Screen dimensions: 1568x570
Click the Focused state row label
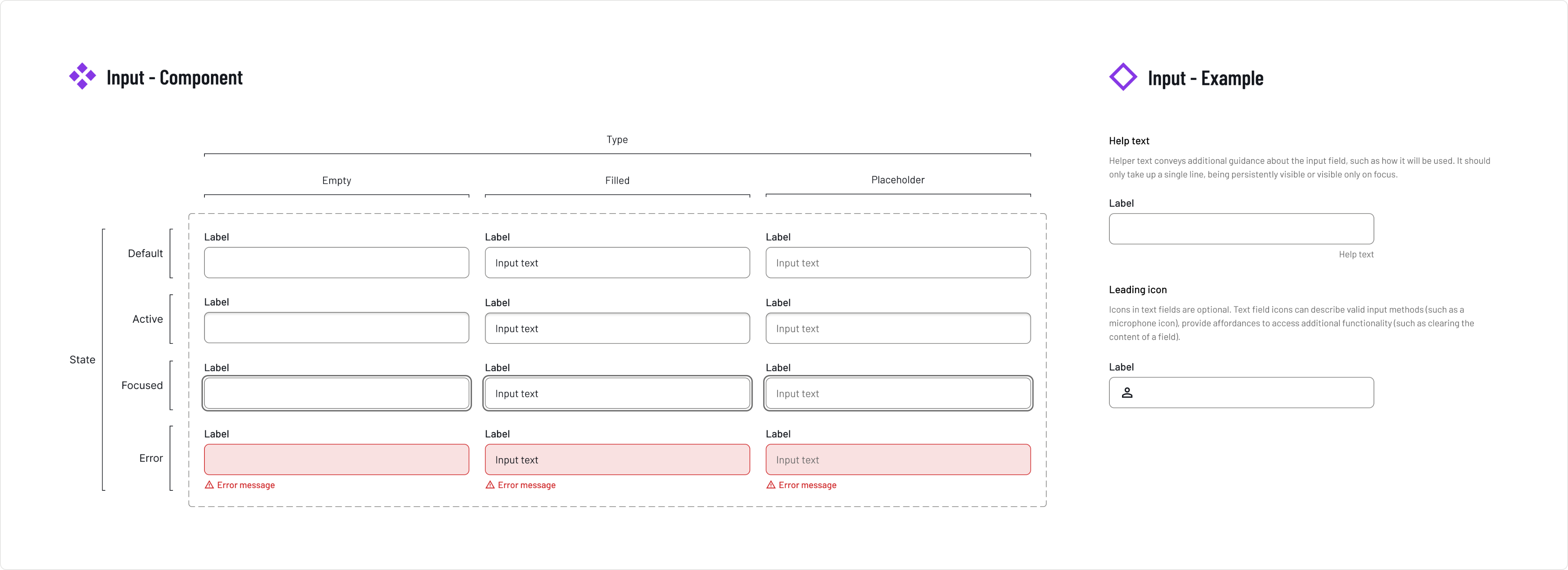pos(142,385)
